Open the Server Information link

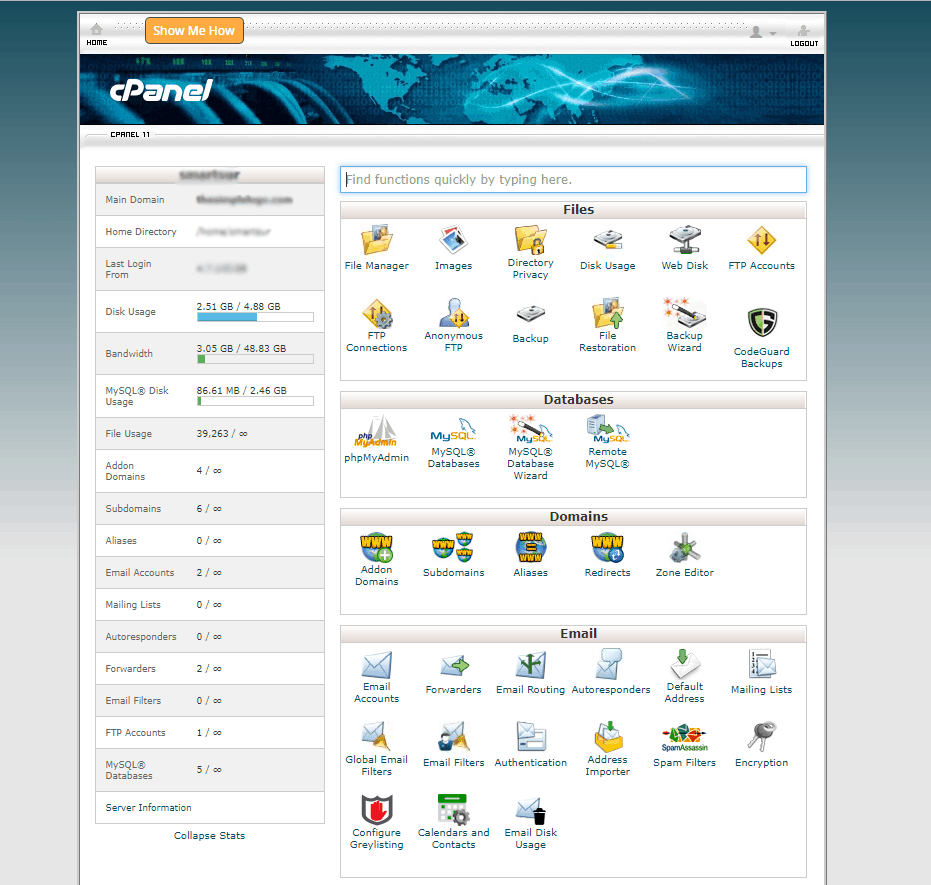148,807
